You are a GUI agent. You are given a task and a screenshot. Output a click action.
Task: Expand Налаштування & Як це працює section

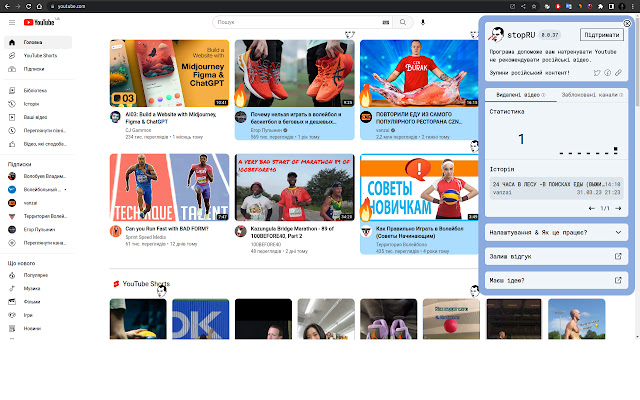(556, 232)
